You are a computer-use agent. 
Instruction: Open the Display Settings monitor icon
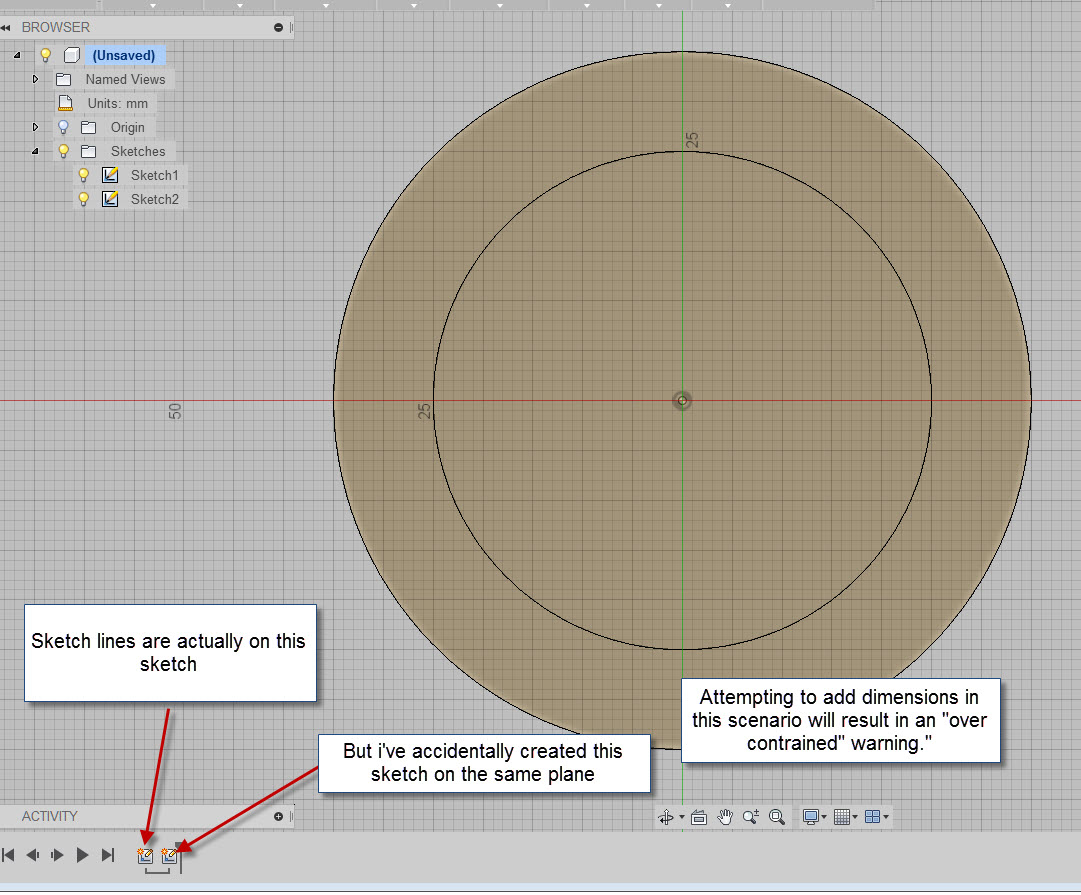click(811, 817)
